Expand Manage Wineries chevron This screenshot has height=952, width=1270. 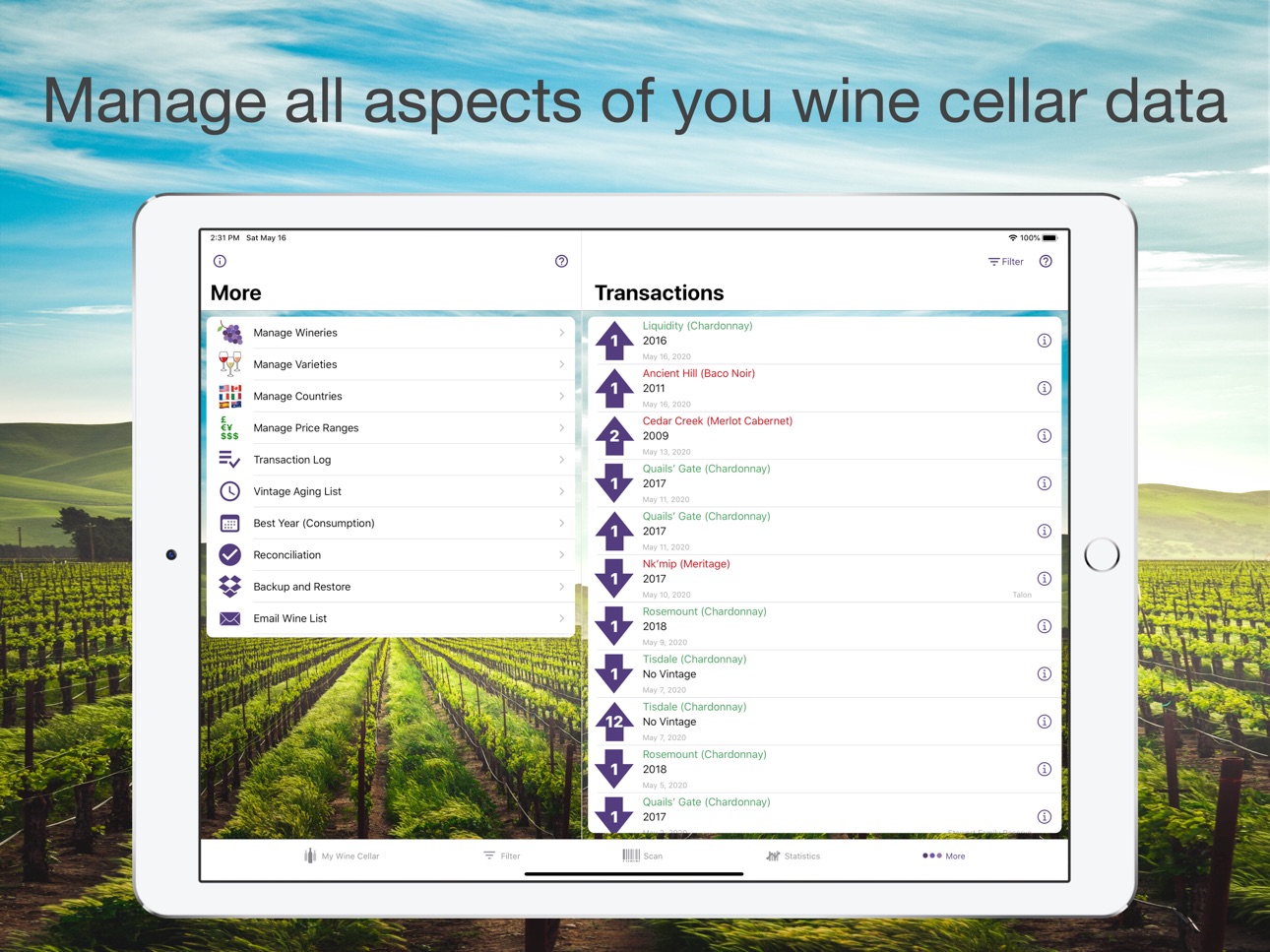pyautogui.click(x=562, y=333)
